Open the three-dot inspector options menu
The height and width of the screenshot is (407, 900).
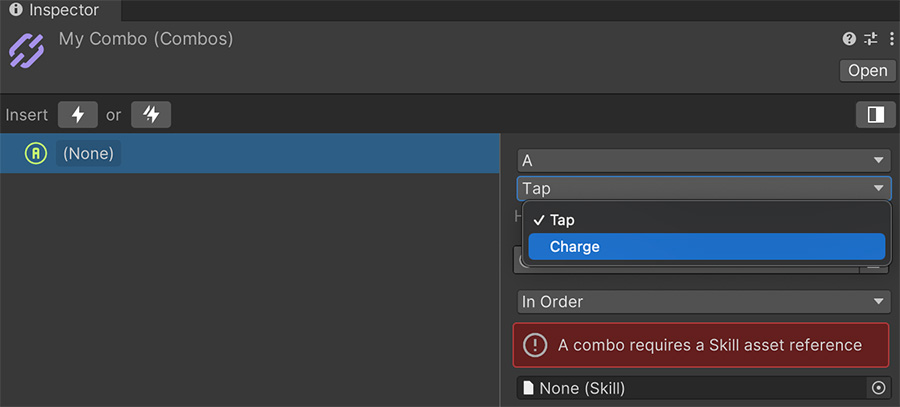click(891, 39)
